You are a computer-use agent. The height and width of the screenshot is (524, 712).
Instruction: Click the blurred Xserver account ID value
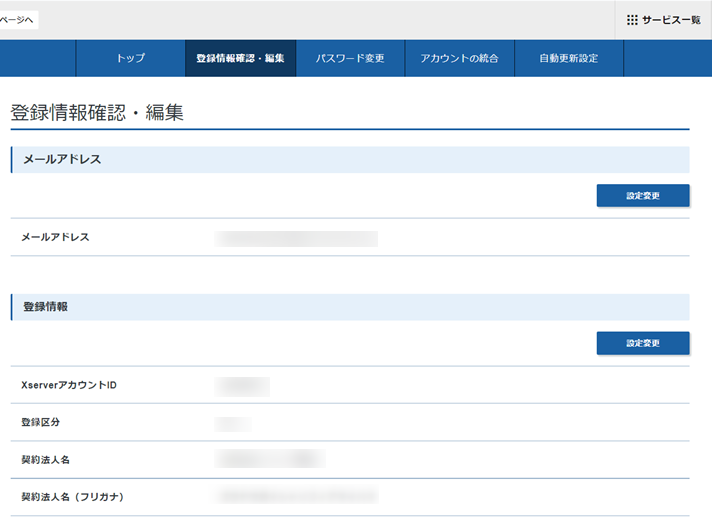[x=243, y=385]
